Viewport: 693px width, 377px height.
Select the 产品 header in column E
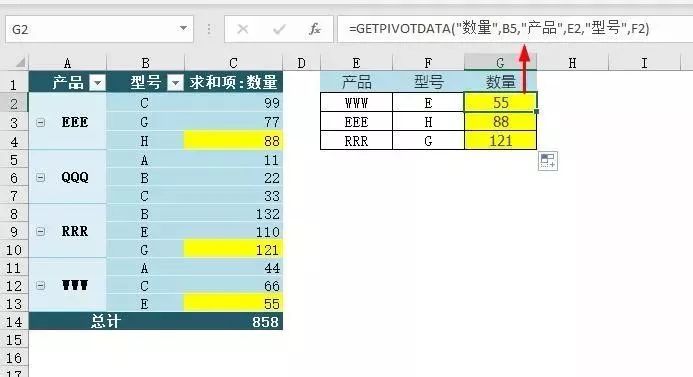pyautogui.click(x=356, y=82)
